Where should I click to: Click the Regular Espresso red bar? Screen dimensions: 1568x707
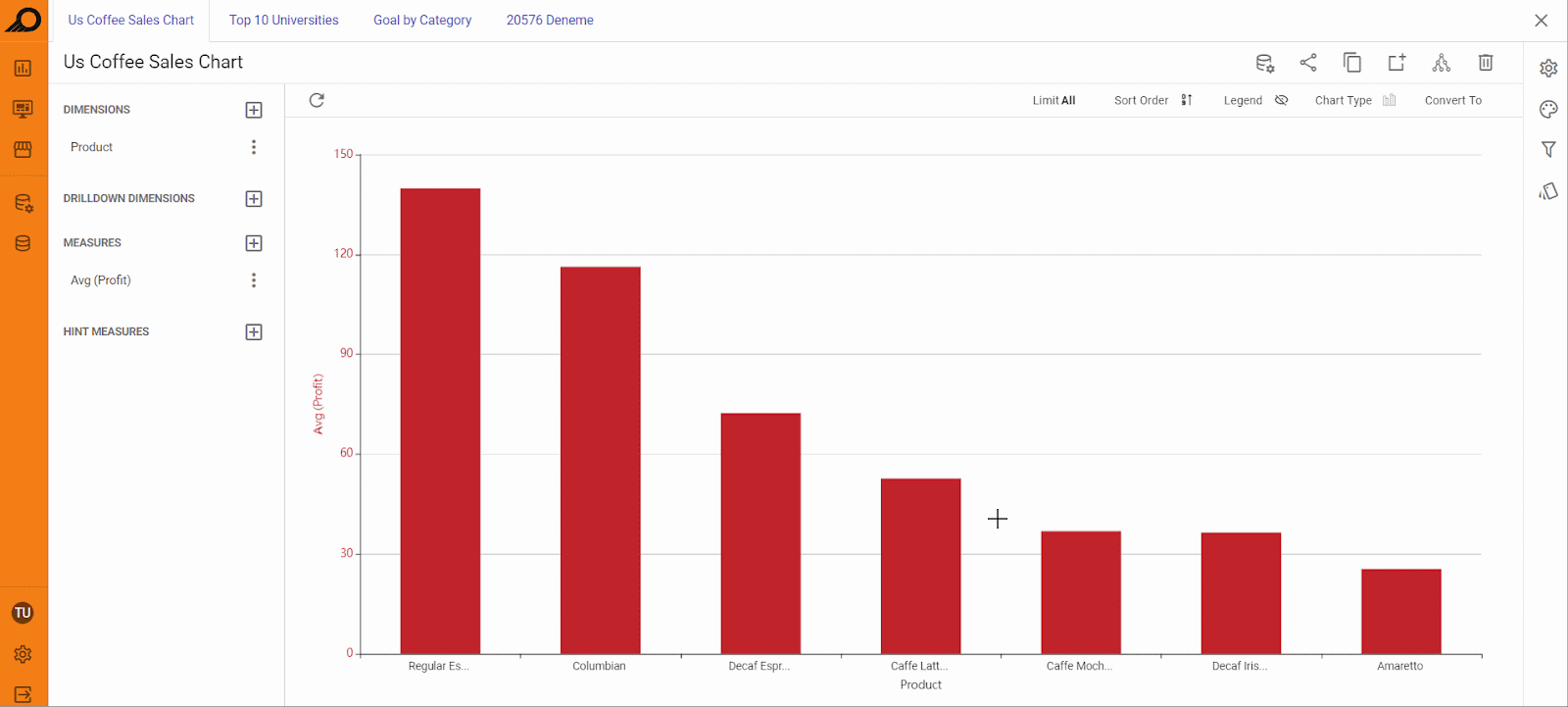(440, 421)
